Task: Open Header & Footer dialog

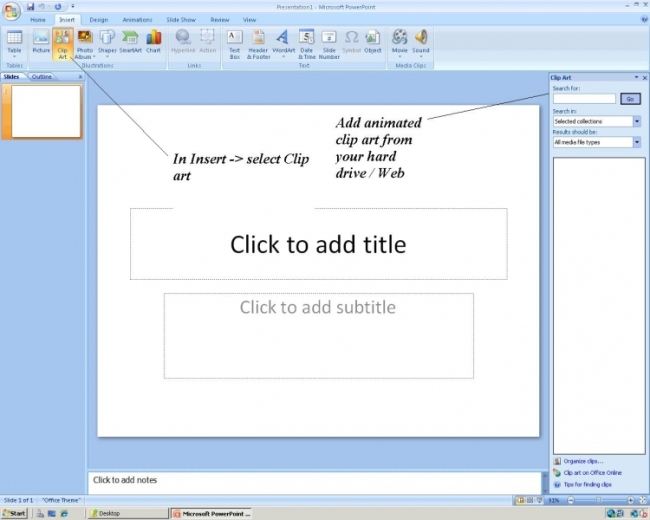Action: (259, 44)
